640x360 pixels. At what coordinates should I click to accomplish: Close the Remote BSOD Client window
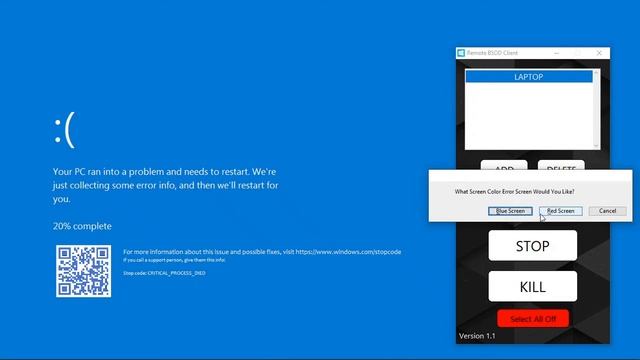[x=599, y=53]
